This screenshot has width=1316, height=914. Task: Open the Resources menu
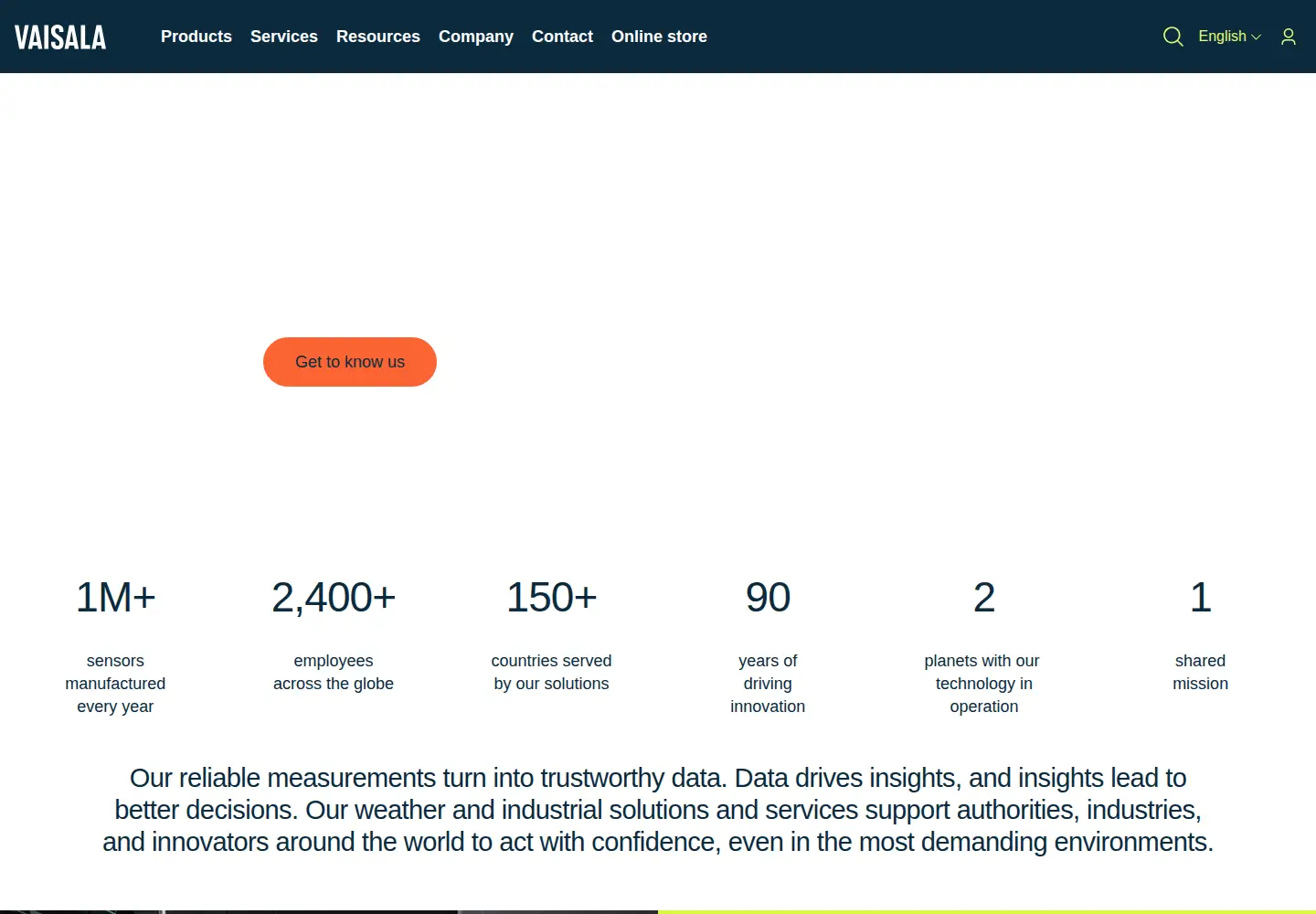(378, 37)
